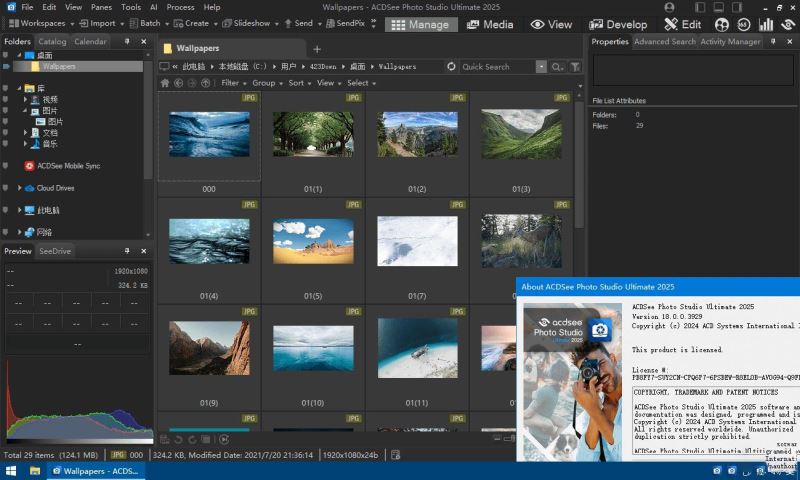Viewport: 800px width, 480px height.
Task: Open 365 mode icon in toolbar
Action: pos(743,24)
